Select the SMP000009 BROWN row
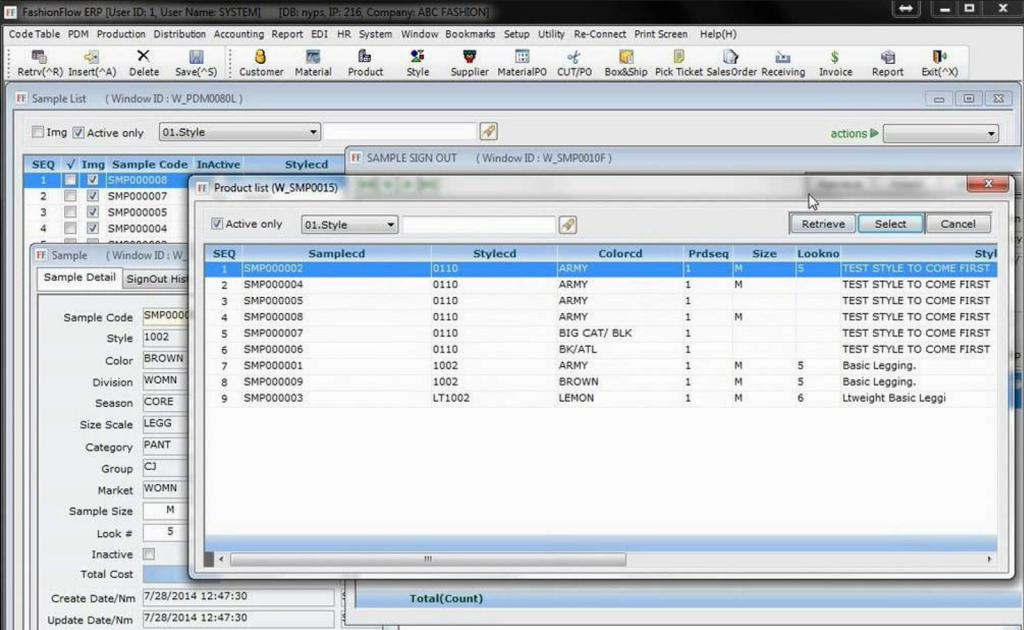This screenshot has width=1024, height=630. click(601, 382)
